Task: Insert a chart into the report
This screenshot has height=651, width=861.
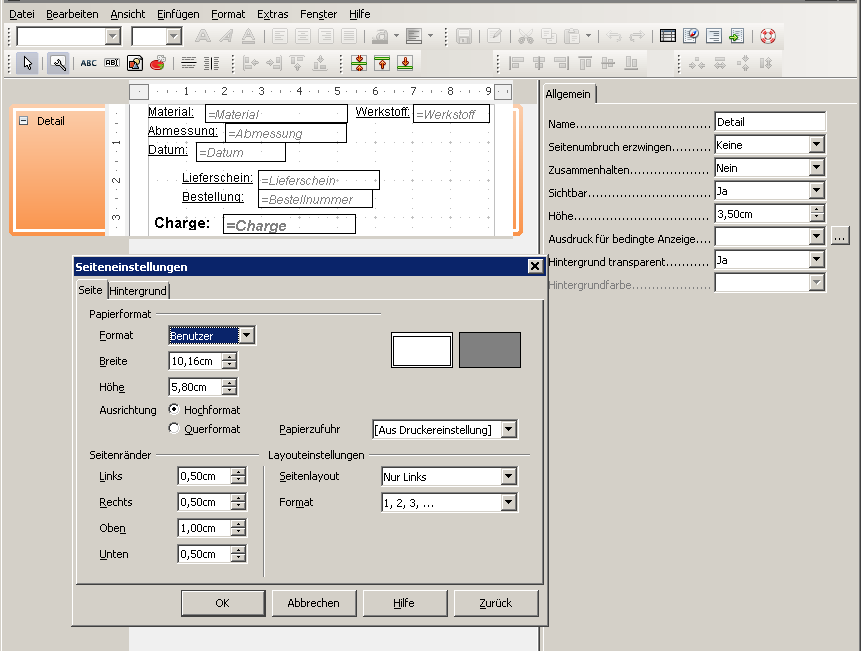Action: coord(158,63)
